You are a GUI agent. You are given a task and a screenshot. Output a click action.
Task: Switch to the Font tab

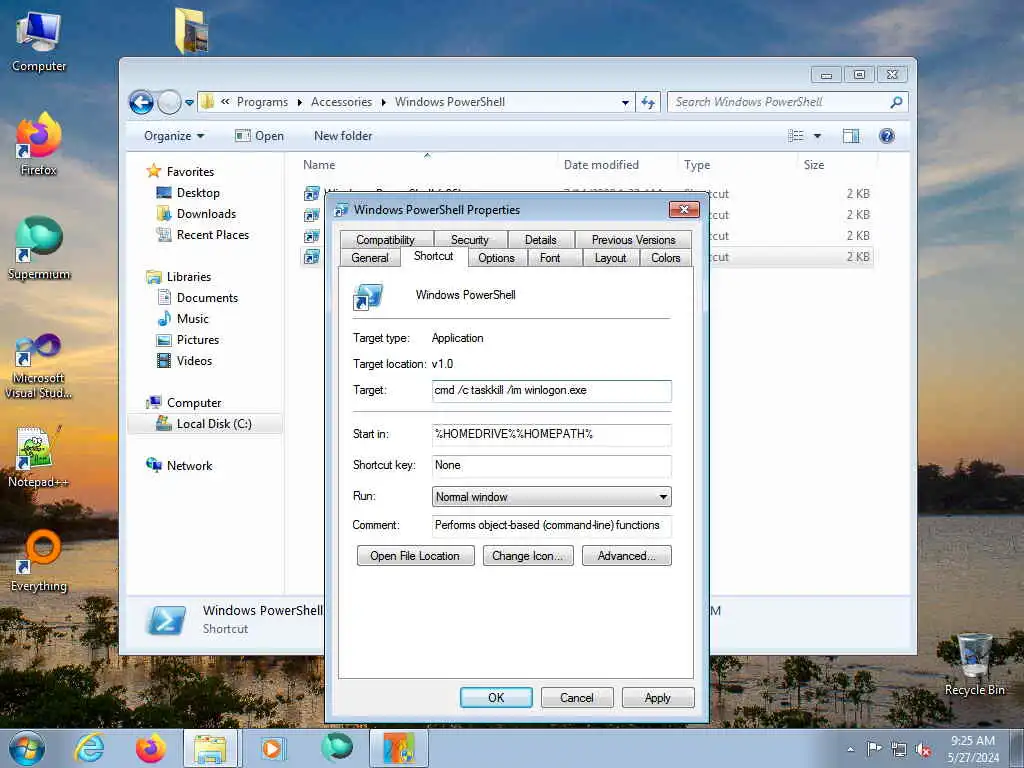(x=550, y=258)
